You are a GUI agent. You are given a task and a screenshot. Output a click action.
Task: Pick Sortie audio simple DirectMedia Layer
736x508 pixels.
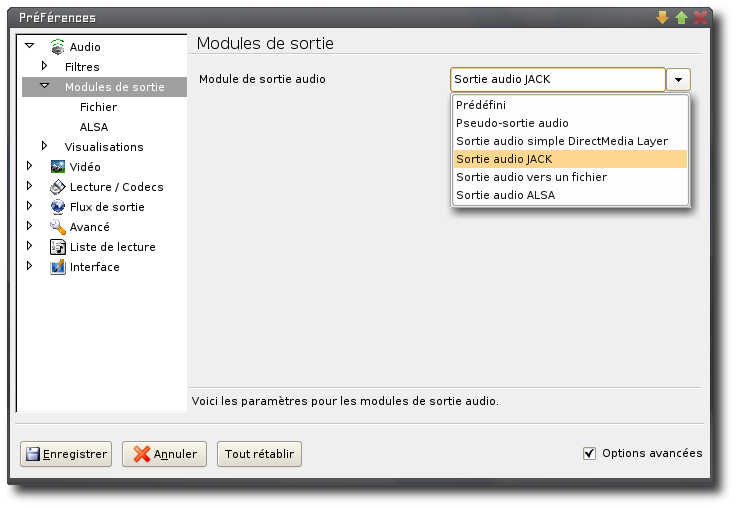pyautogui.click(x=570, y=141)
